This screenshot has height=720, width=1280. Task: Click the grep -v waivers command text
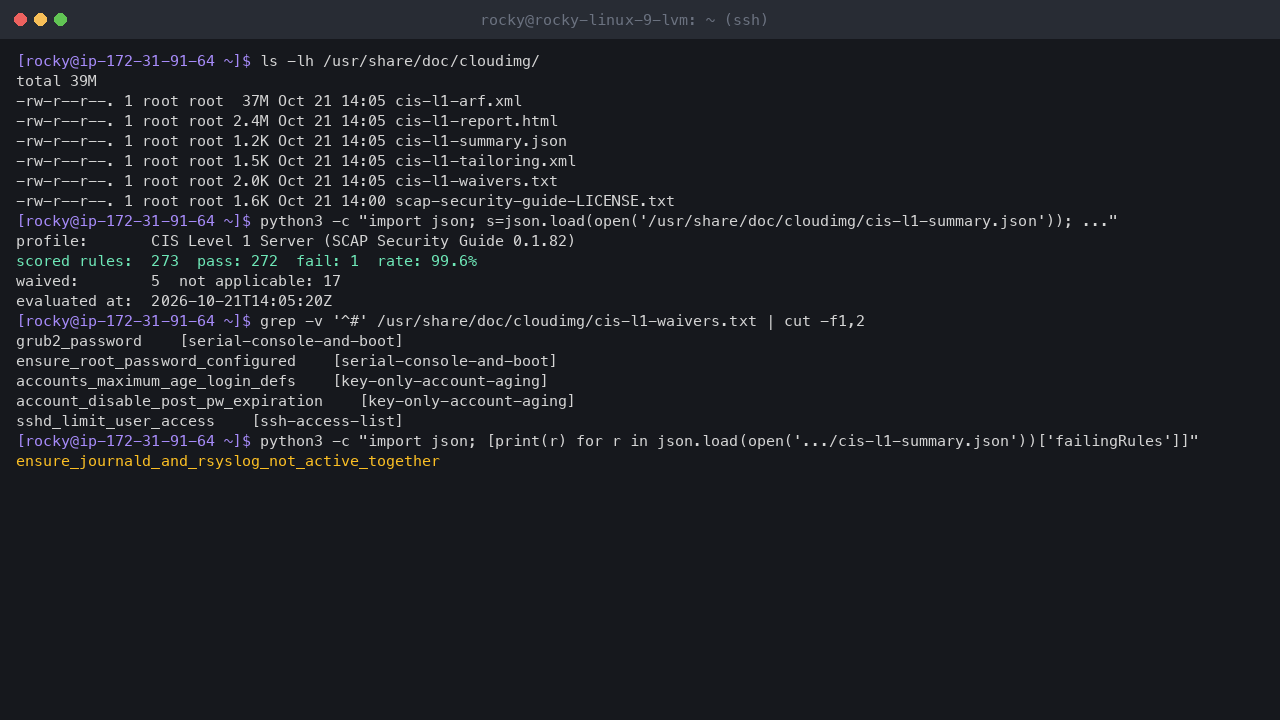click(562, 321)
